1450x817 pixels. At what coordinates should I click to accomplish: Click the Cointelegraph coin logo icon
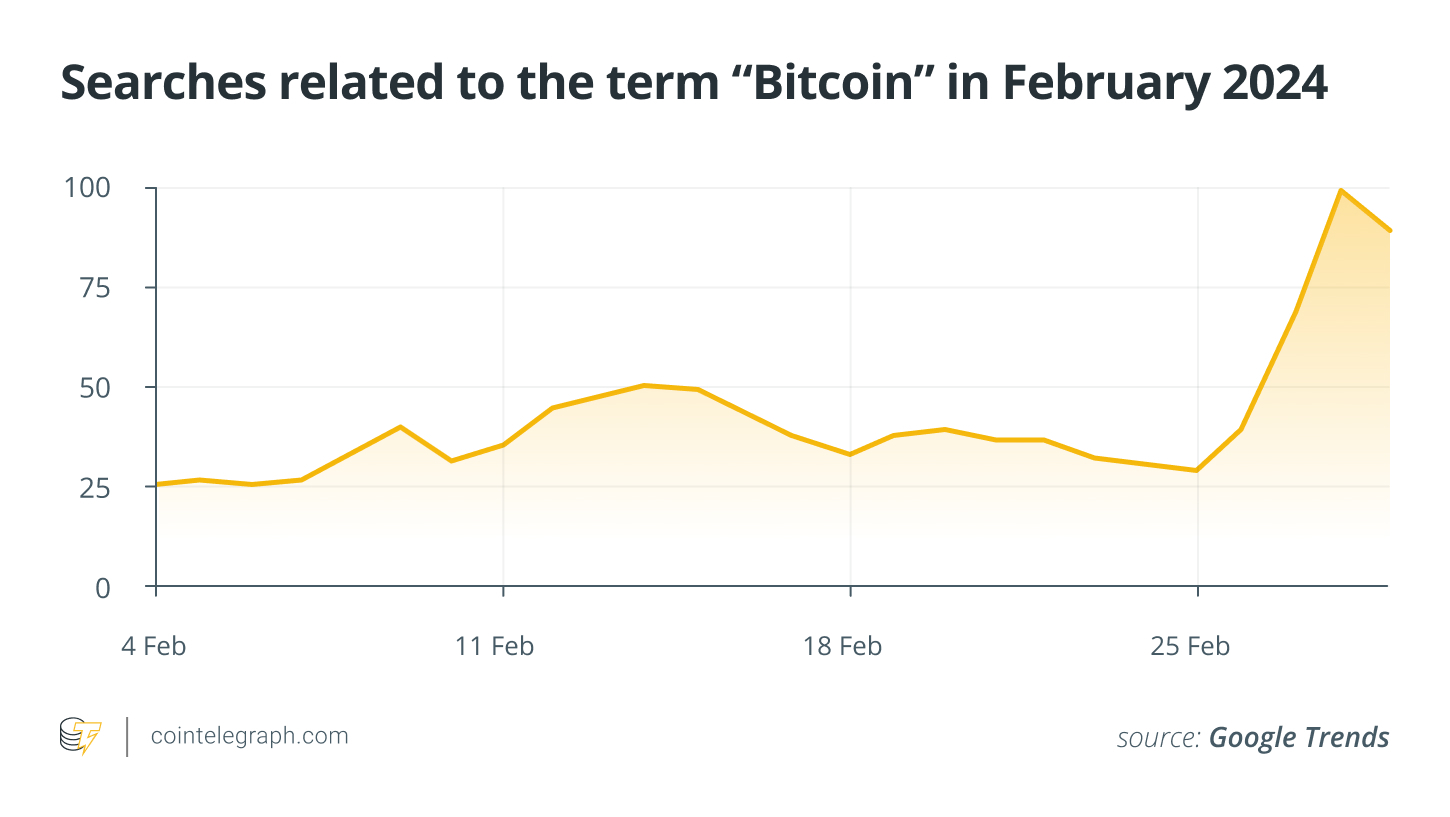(81, 737)
